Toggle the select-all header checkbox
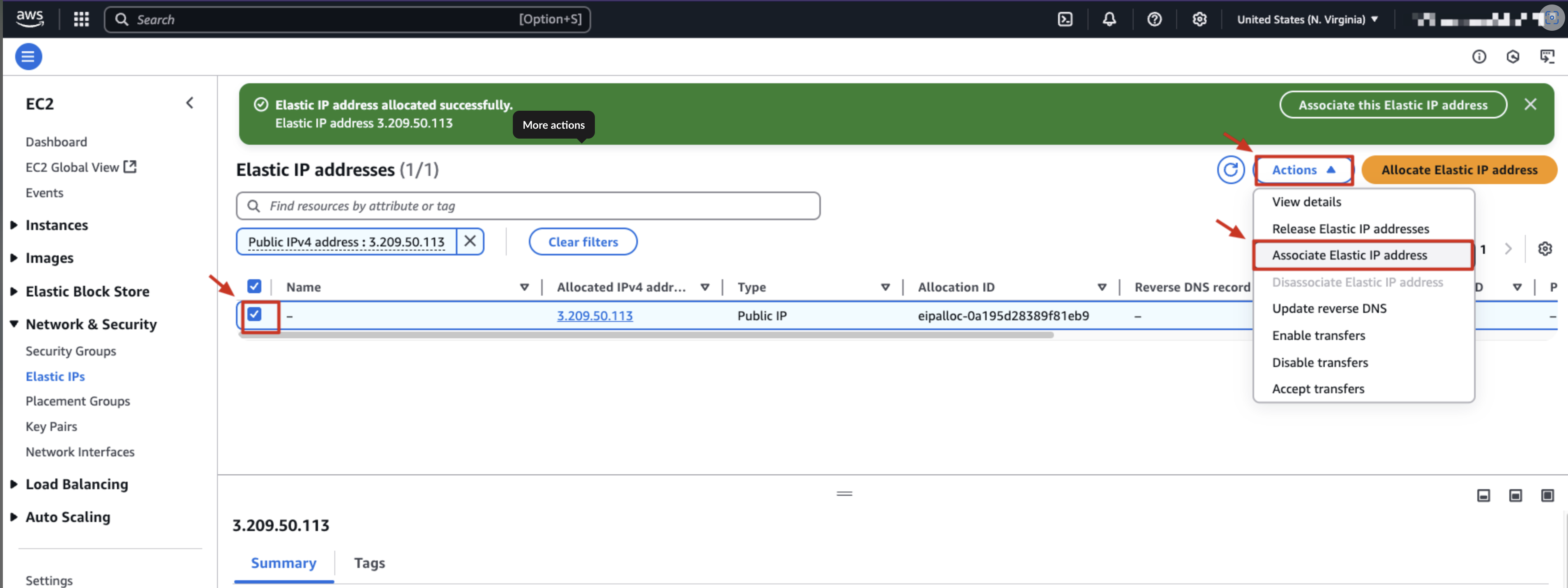Image resolution: width=1568 pixels, height=588 pixels. pyautogui.click(x=254, y=286)
